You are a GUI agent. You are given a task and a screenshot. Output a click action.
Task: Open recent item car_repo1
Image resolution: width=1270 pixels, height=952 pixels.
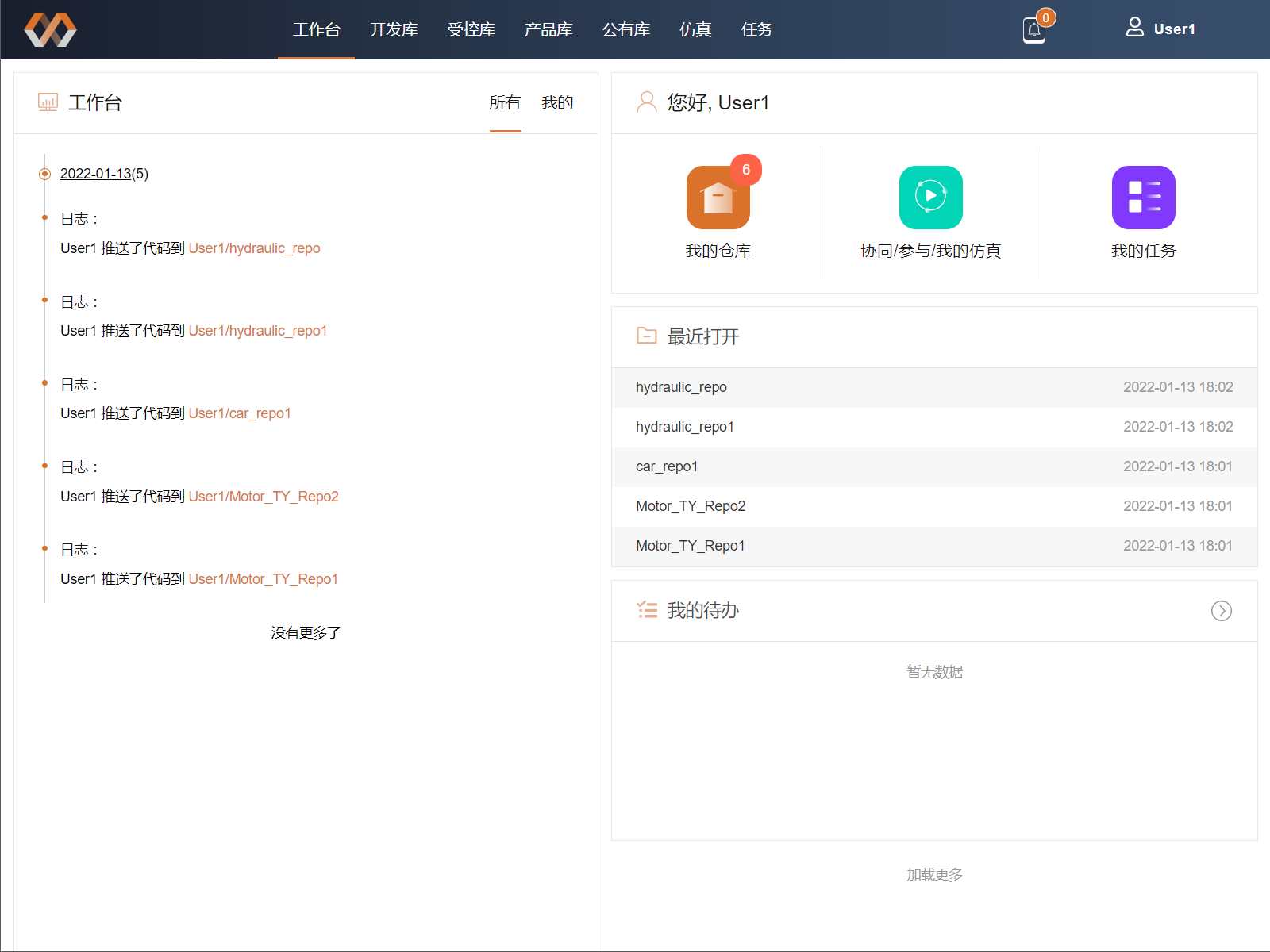pyautogui.click(x=934, y=466)
